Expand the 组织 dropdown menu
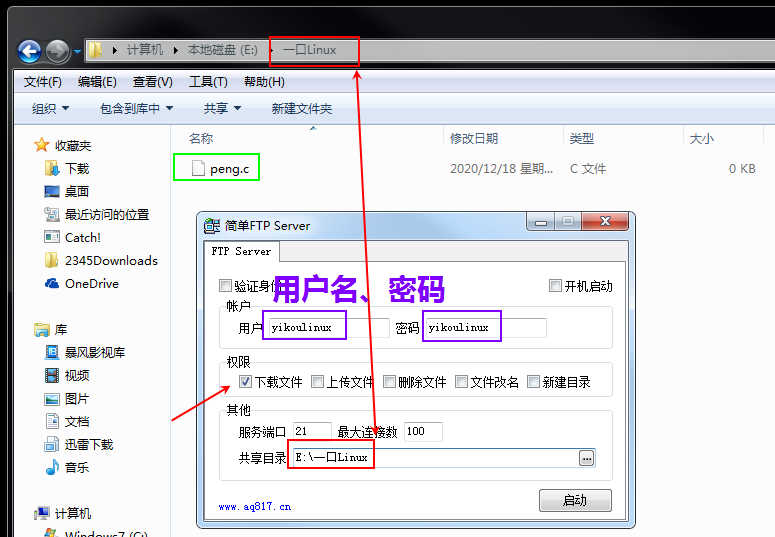 (50, 108)
